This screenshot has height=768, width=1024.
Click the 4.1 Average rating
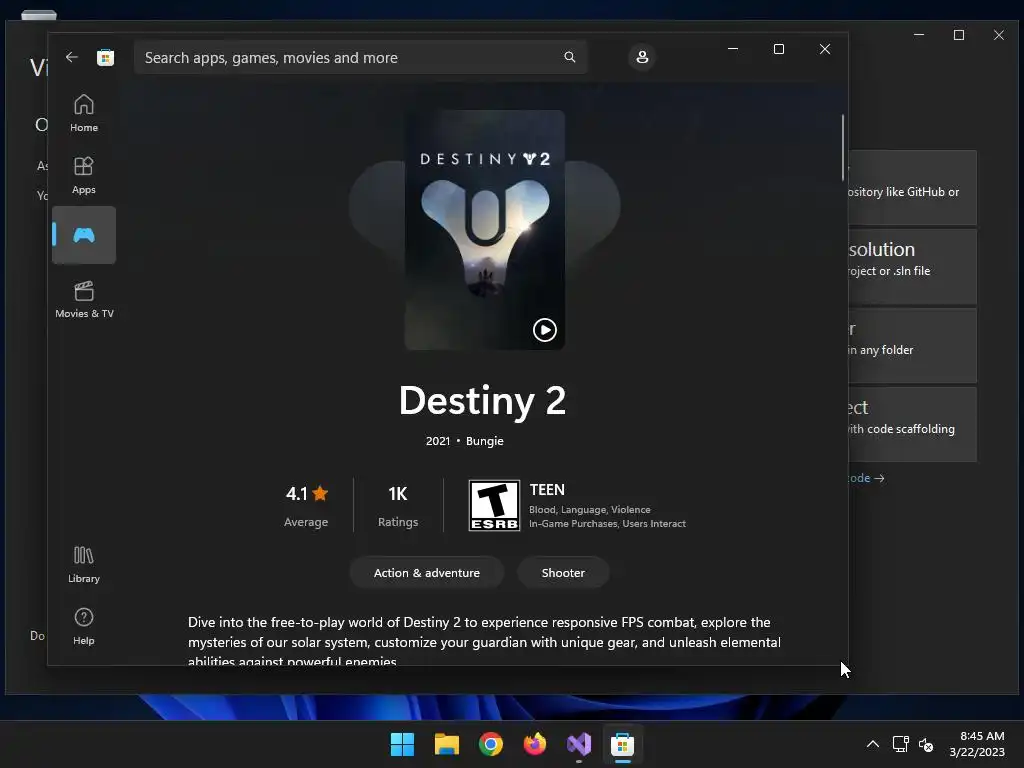coord(306,505)
